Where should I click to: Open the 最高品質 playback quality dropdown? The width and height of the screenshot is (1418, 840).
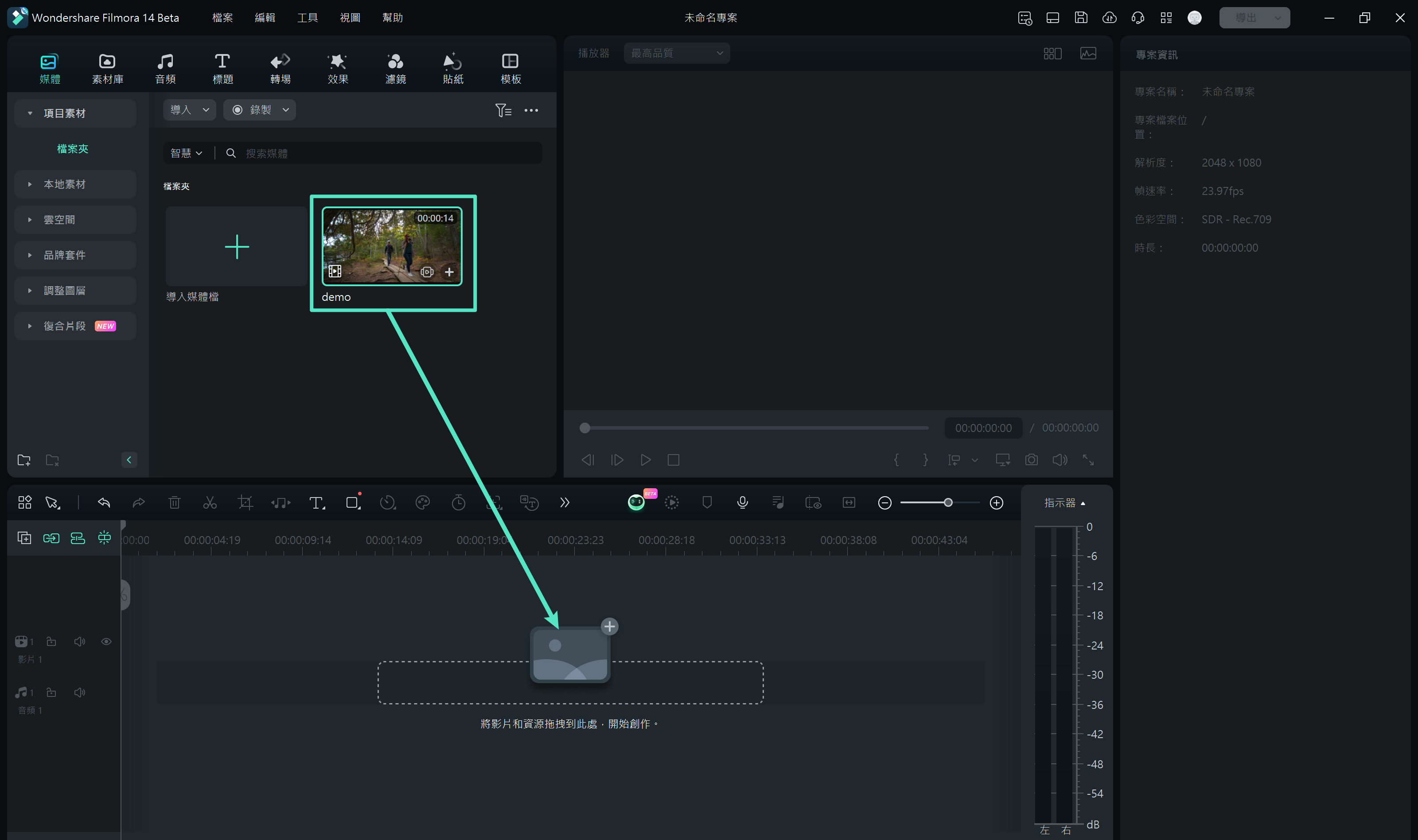point(677,53)
